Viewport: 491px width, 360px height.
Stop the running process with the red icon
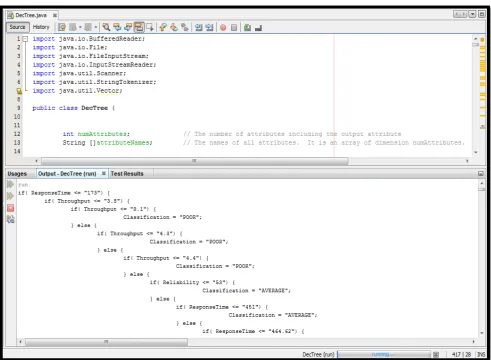(x=10, y=208)
